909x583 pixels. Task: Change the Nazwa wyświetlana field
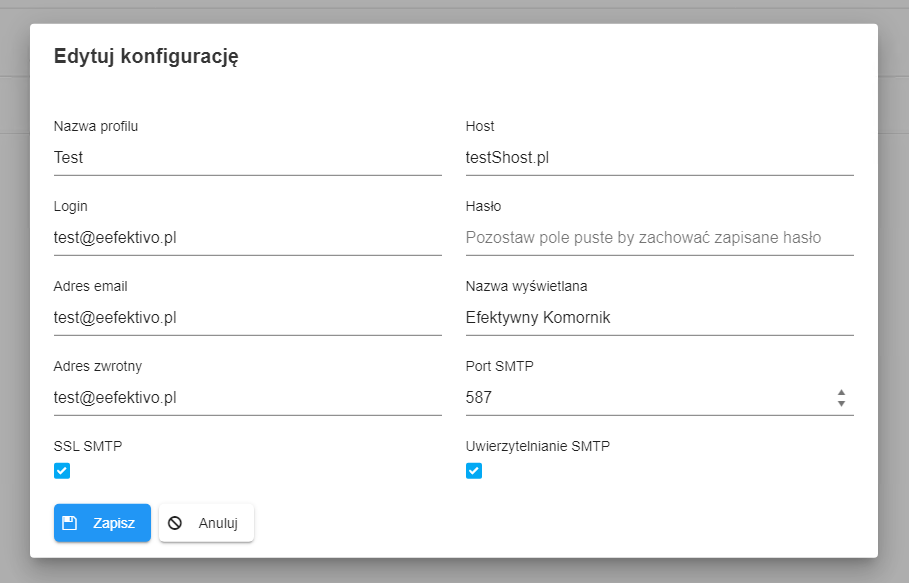click(x=660, y=318)
